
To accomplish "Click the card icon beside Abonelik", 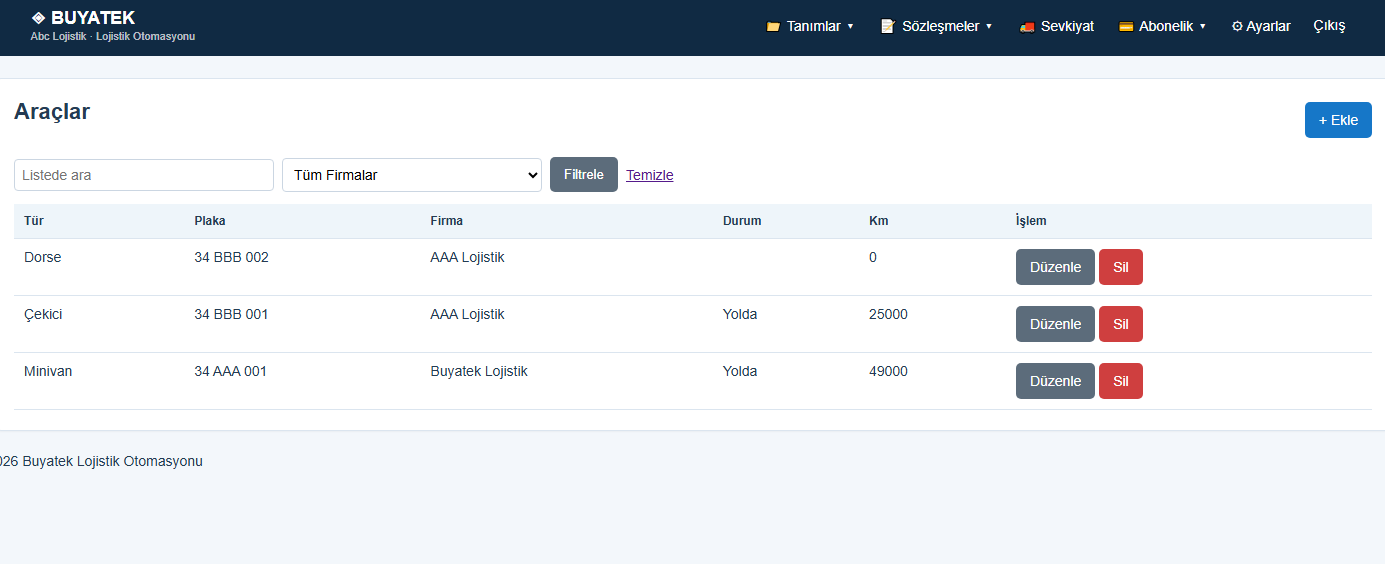I will pyautogui.click(x=1125, y=27).
